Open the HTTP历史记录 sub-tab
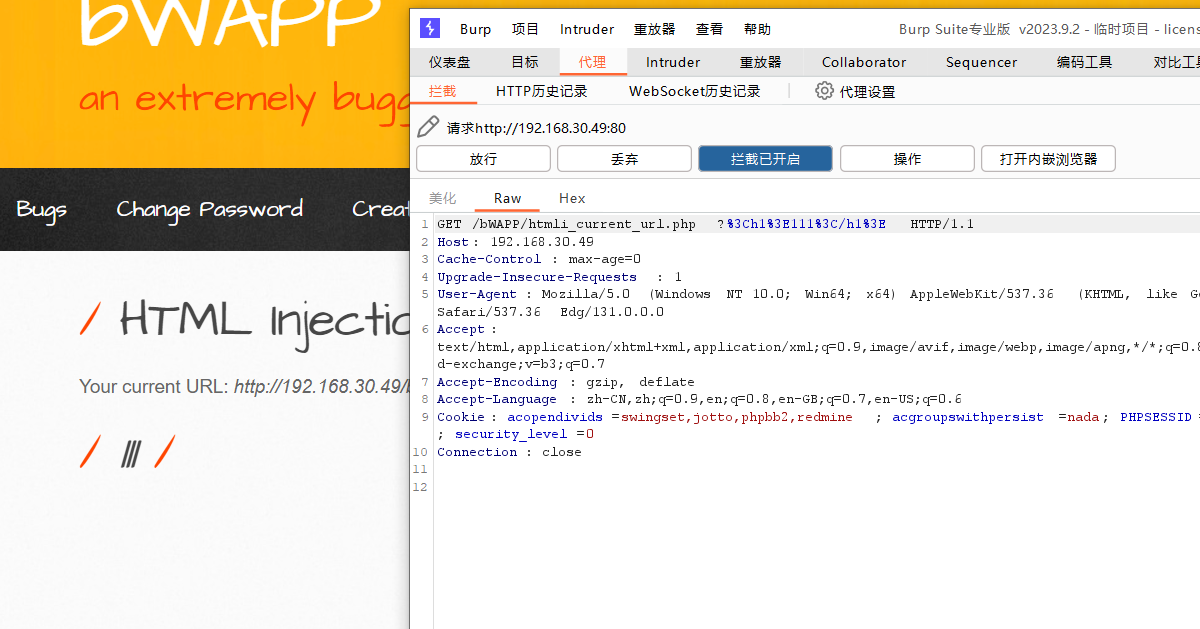The width and height of the screenshot is (1200, 629). pos(542,91)
